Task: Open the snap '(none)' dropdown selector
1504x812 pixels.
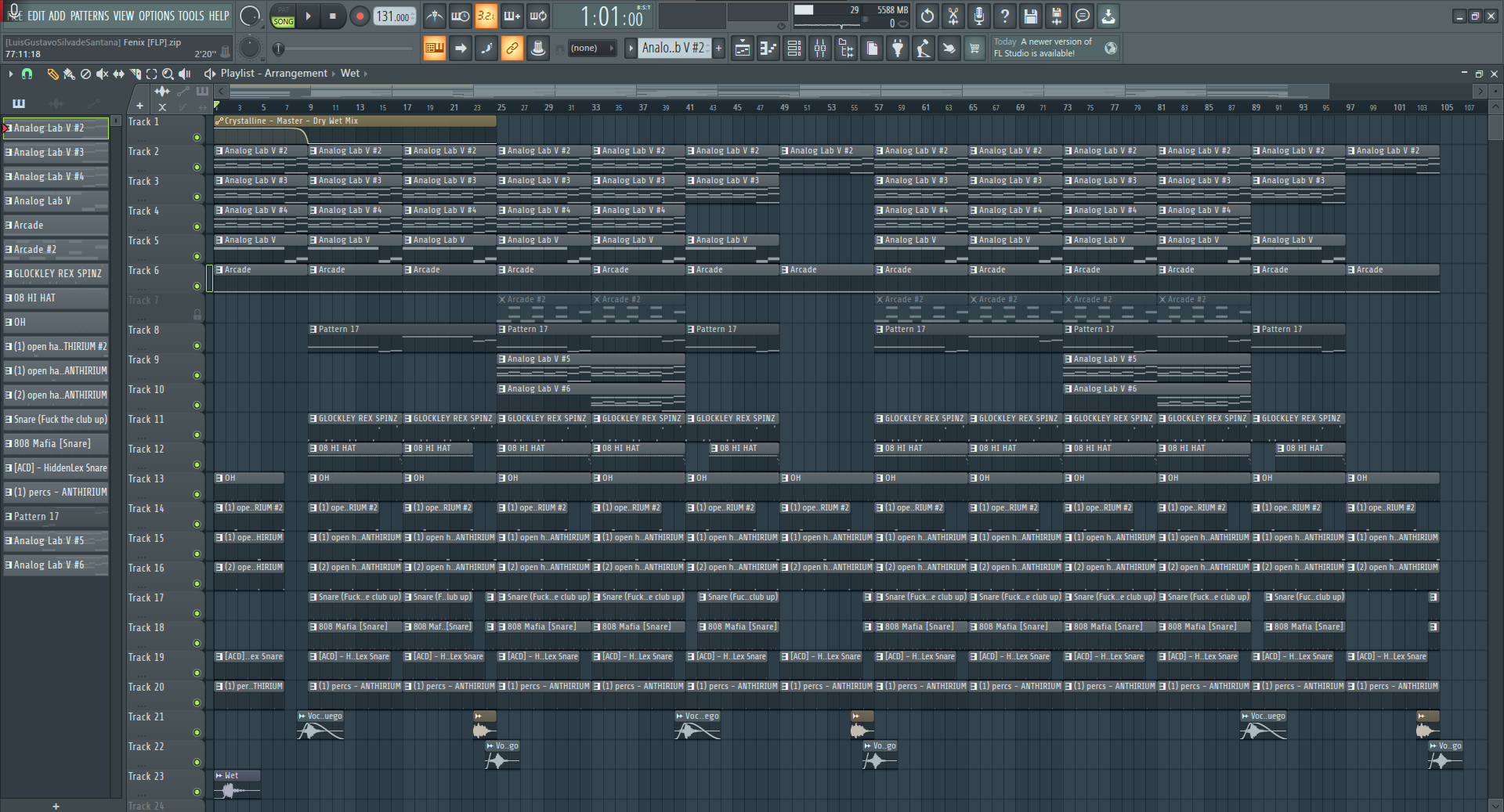Action: [x=592, y=49]
